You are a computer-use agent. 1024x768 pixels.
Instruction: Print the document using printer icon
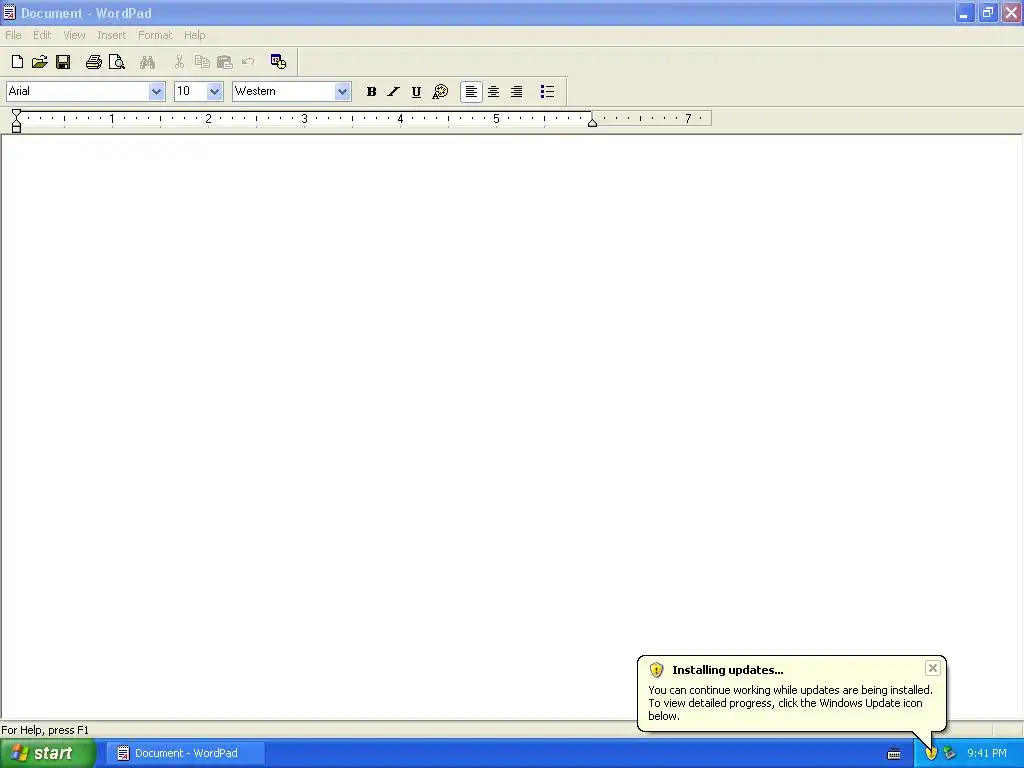tap(93, 62)
